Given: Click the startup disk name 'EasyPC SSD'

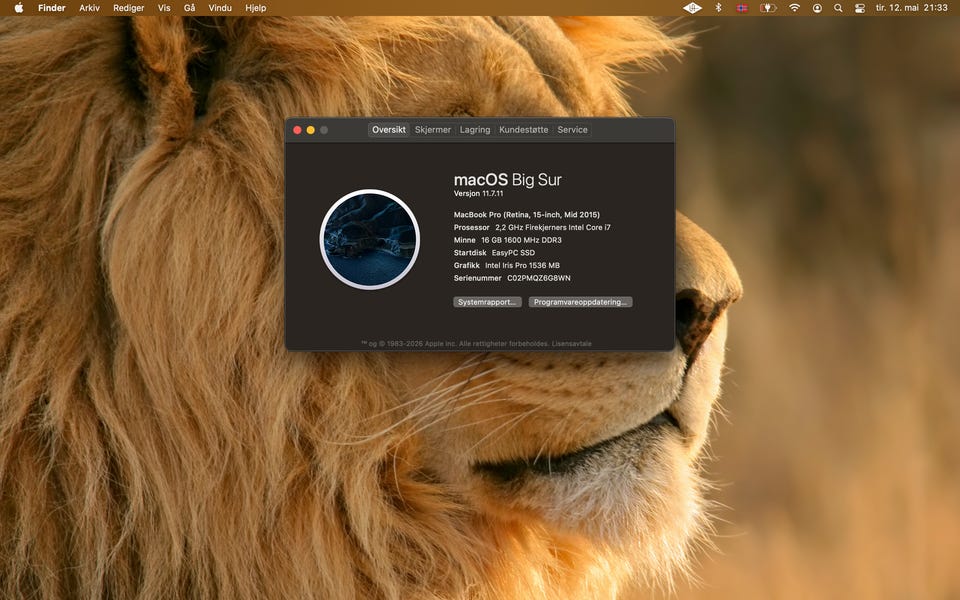Looking at the screenshot, I should pyautogui.click(x=513, y=253).
